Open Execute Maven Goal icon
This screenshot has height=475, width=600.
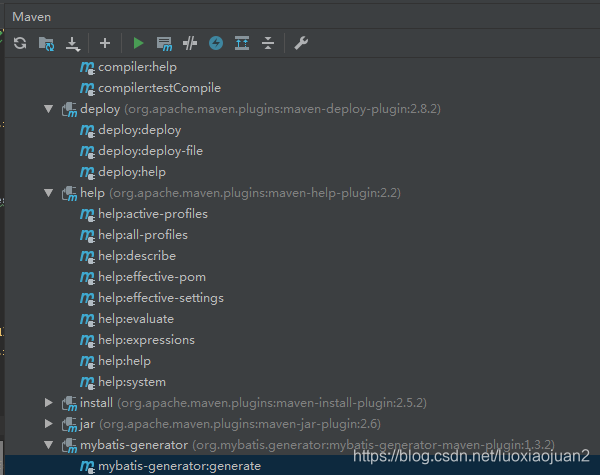164,43
